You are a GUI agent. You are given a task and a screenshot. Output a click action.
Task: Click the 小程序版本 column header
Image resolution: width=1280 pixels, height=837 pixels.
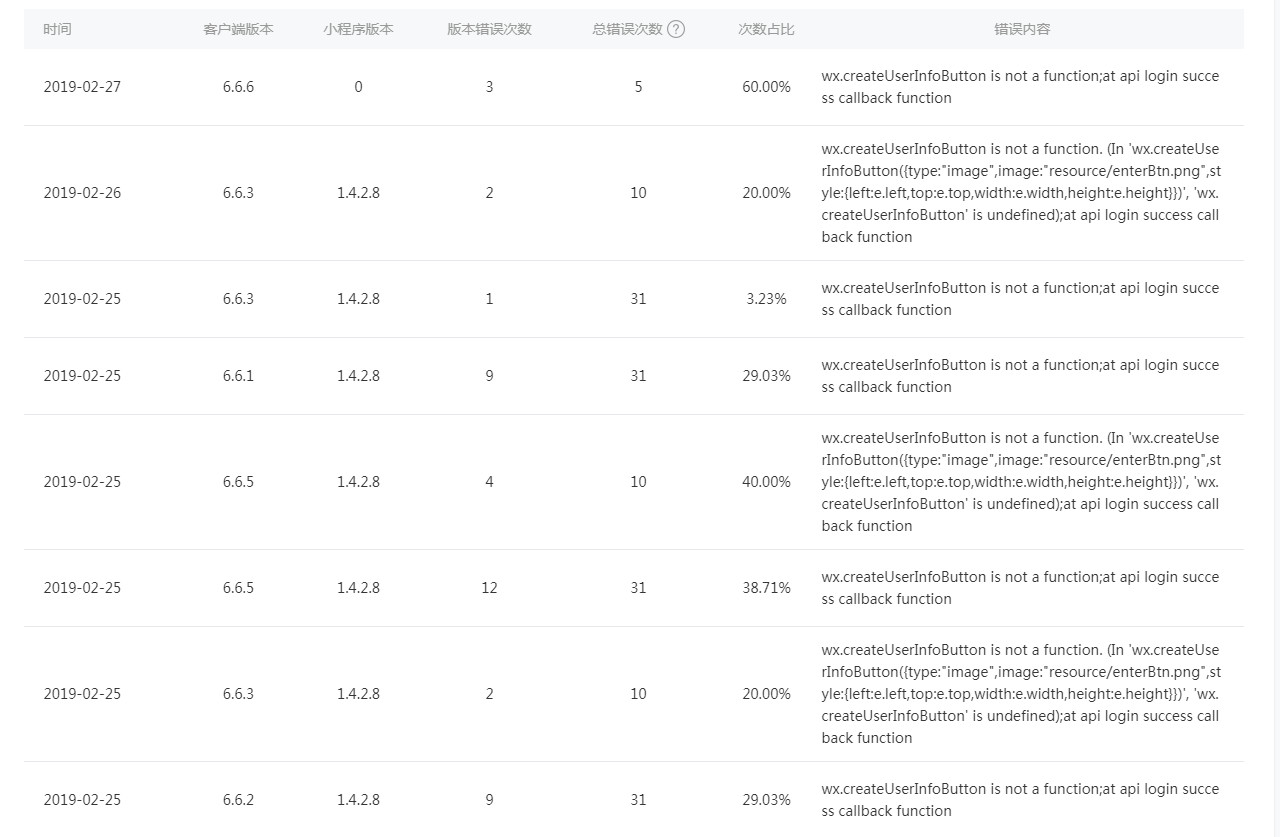point(358,29)
